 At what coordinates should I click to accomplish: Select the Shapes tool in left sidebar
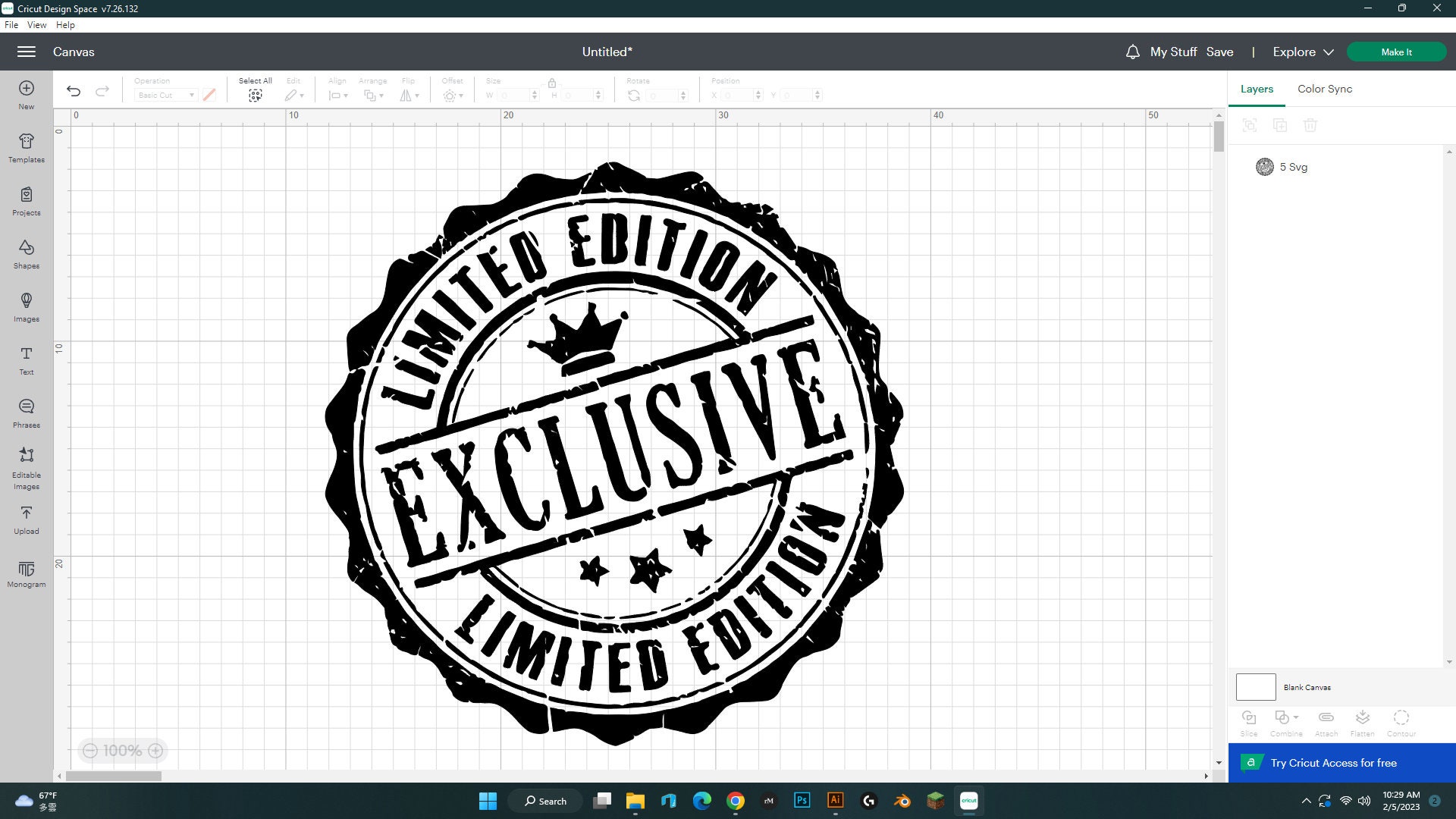(x=26, y=254)
